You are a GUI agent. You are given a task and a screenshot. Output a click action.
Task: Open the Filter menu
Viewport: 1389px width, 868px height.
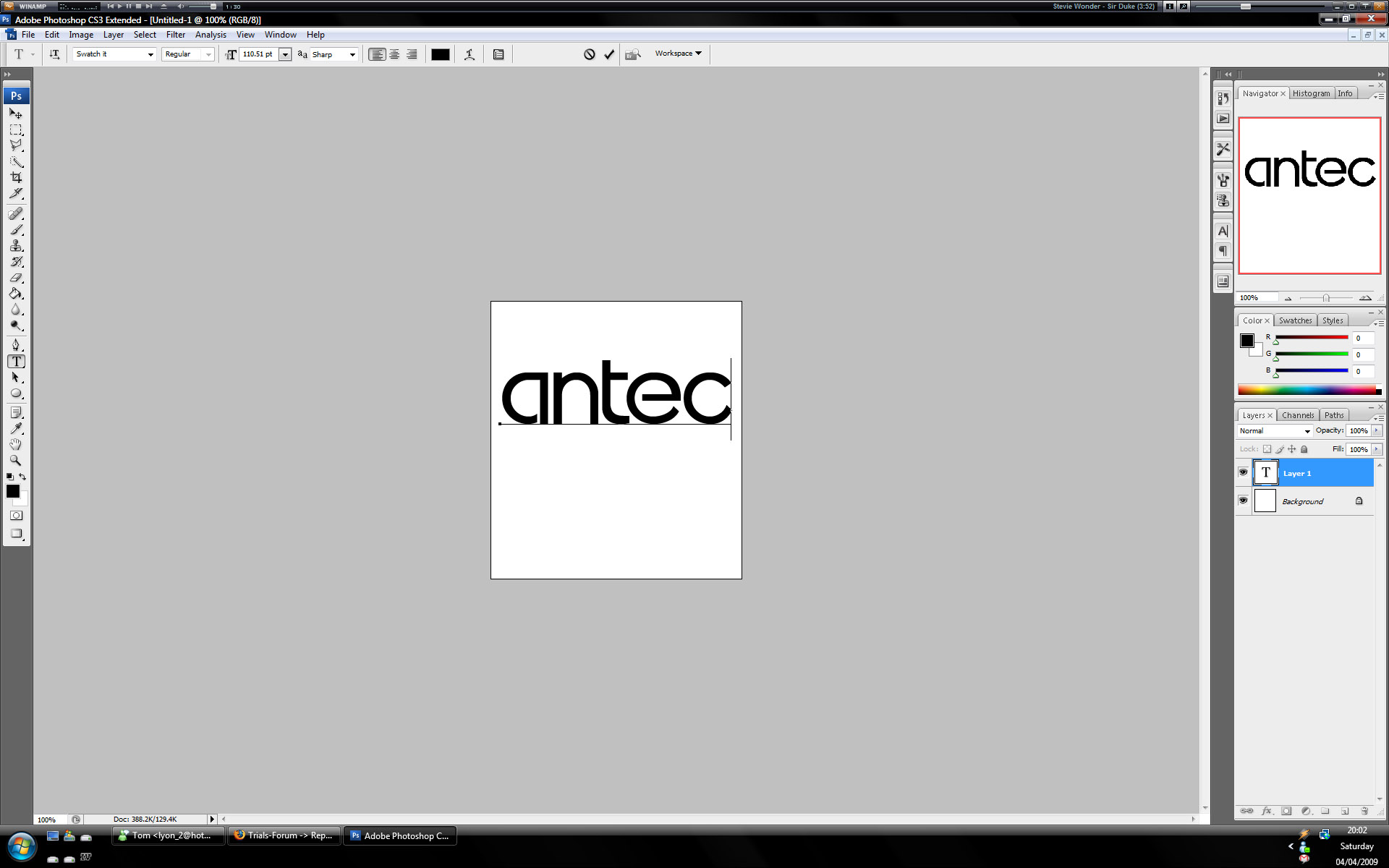tap(176, 35)
